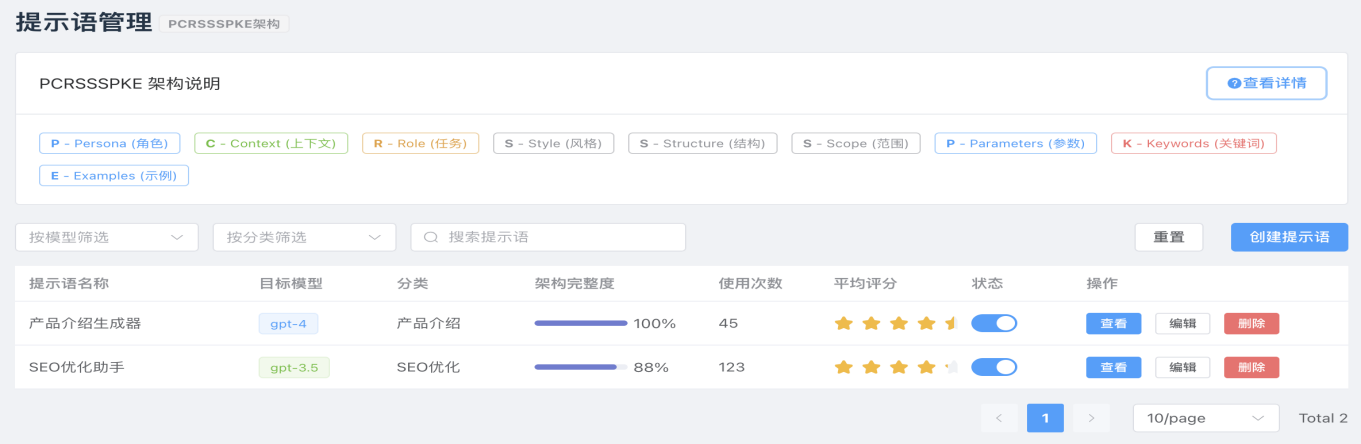Disable the status switch for 产品介绍生成器

click(x=993, y=323)
